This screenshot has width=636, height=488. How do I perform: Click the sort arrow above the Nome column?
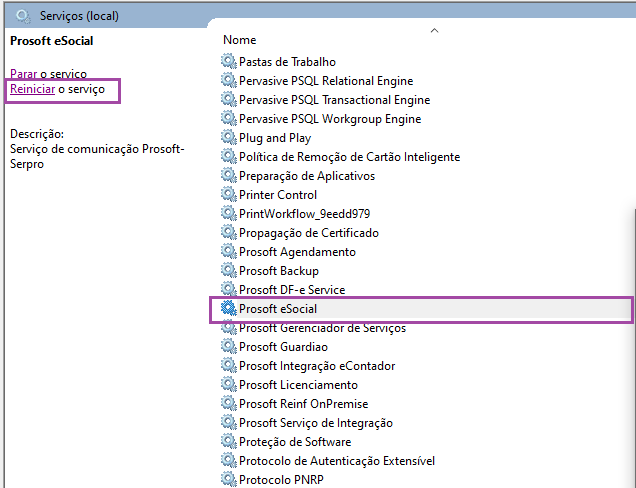coord(434,30)
